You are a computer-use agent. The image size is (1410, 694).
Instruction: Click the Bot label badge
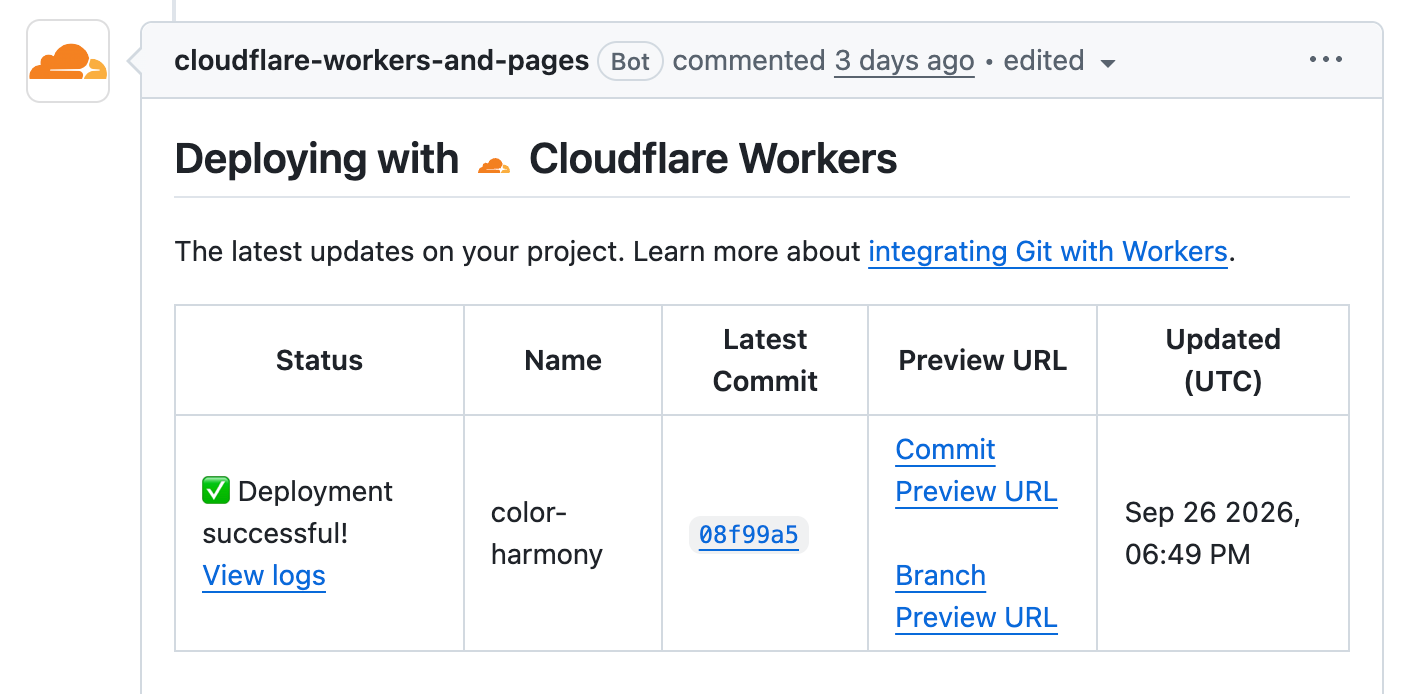pyautogui.click(x=630, y=61)
